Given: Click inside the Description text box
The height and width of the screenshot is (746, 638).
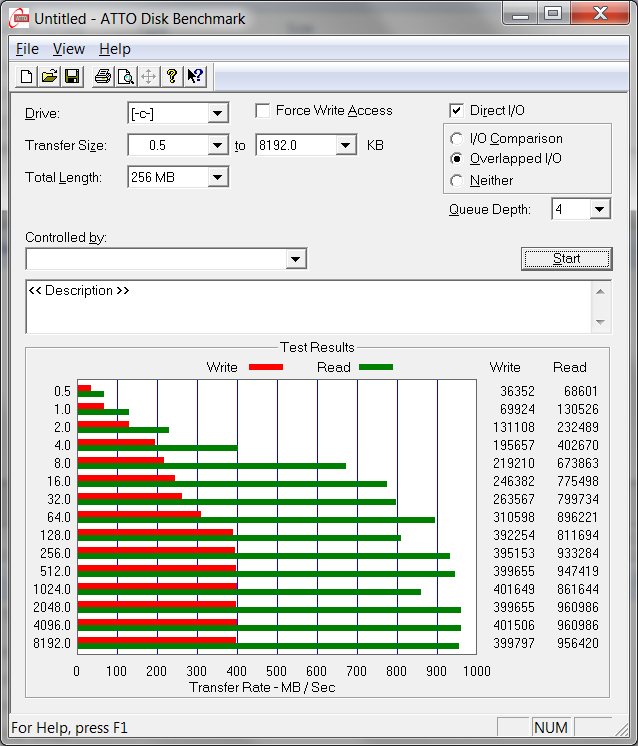Looking at the screenshot, I should point(308,307).
